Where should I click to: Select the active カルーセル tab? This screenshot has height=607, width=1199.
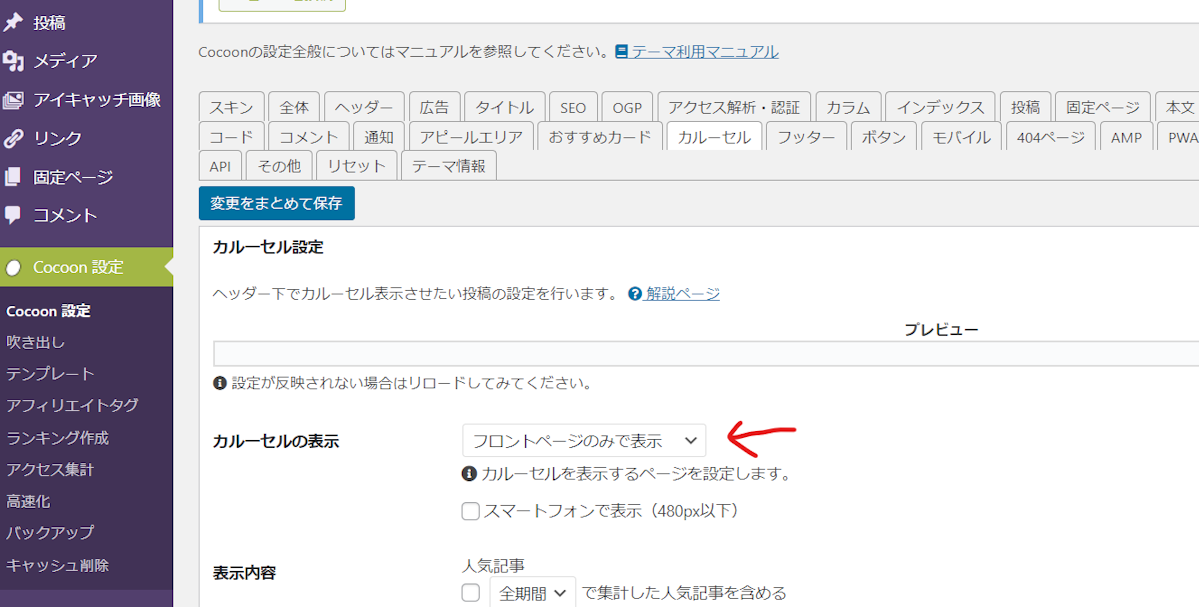click(x=715, y=138)
